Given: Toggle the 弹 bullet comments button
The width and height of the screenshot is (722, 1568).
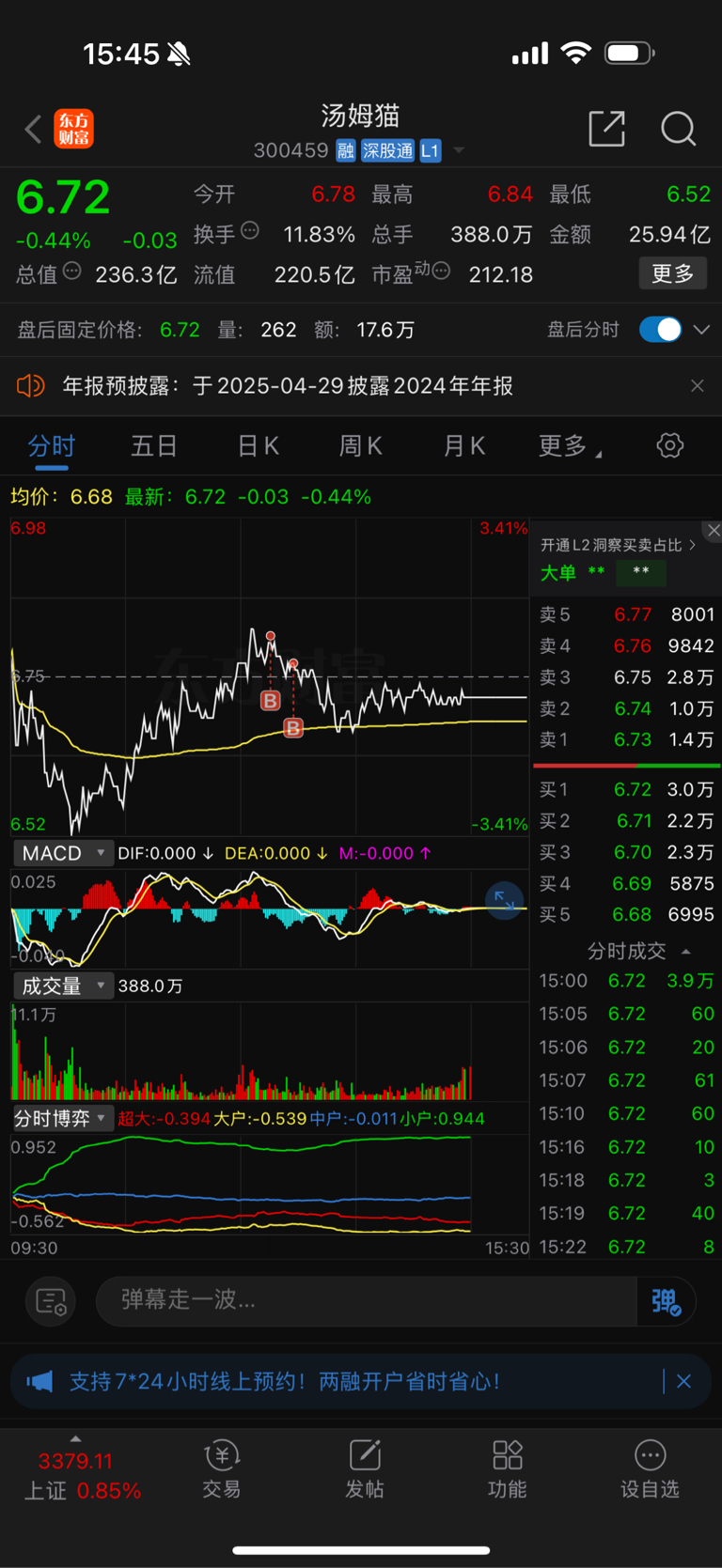Looking at the screenshot, I should point(667,1301).
